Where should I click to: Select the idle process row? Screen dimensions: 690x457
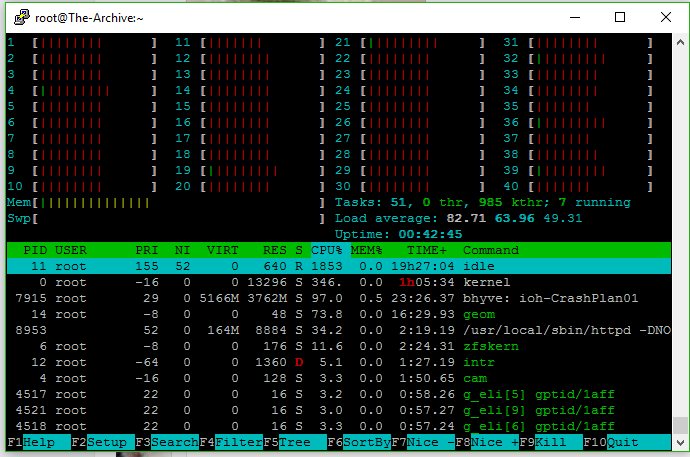pos(339,266)
